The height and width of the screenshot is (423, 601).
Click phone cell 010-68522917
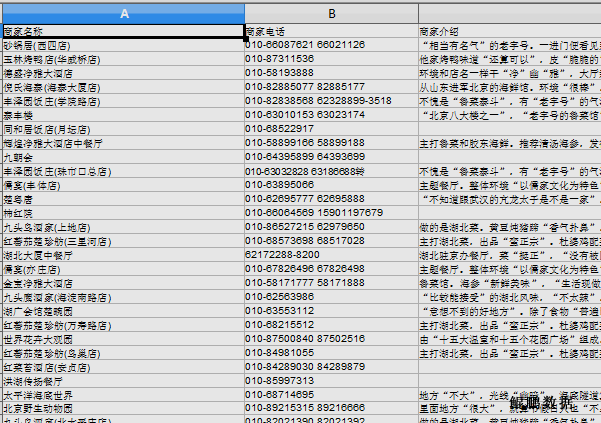pyautogui.click(x=332, y=129)
